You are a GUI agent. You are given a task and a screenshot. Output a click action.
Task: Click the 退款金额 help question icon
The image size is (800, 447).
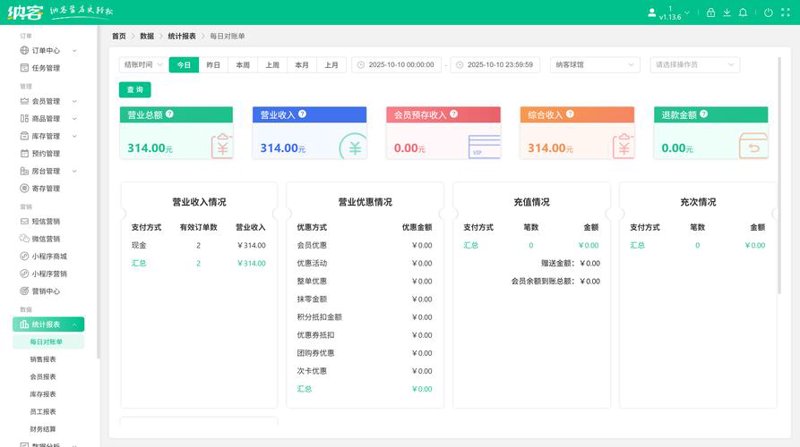704,114
